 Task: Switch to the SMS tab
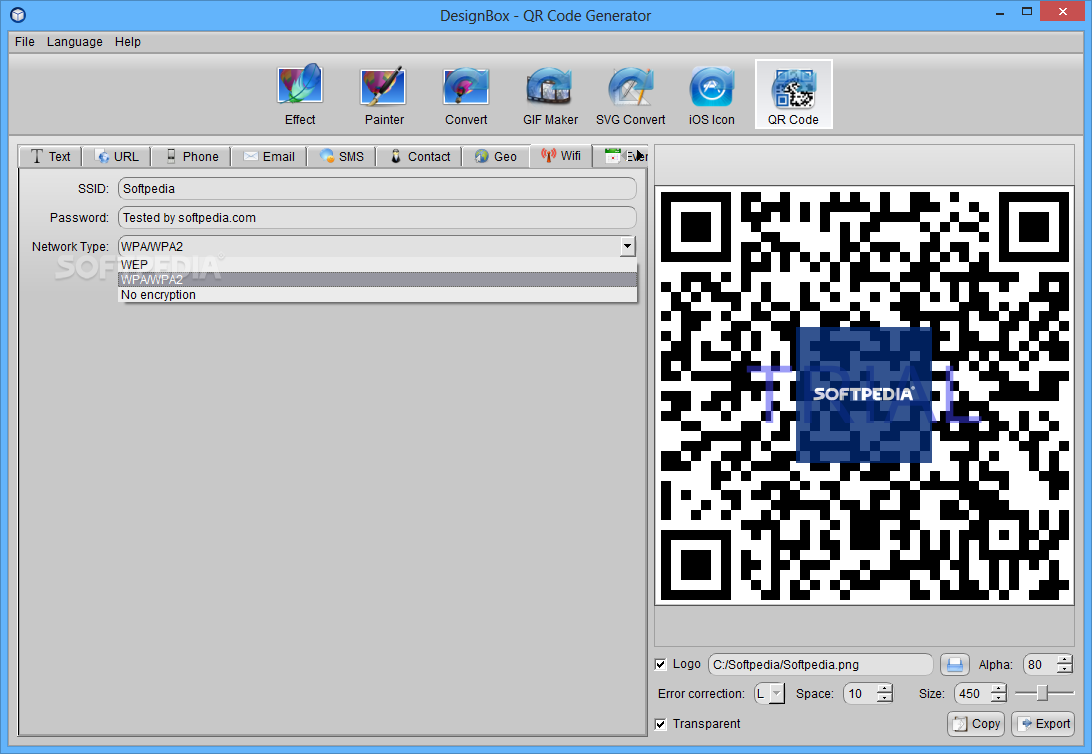(341, 157)
